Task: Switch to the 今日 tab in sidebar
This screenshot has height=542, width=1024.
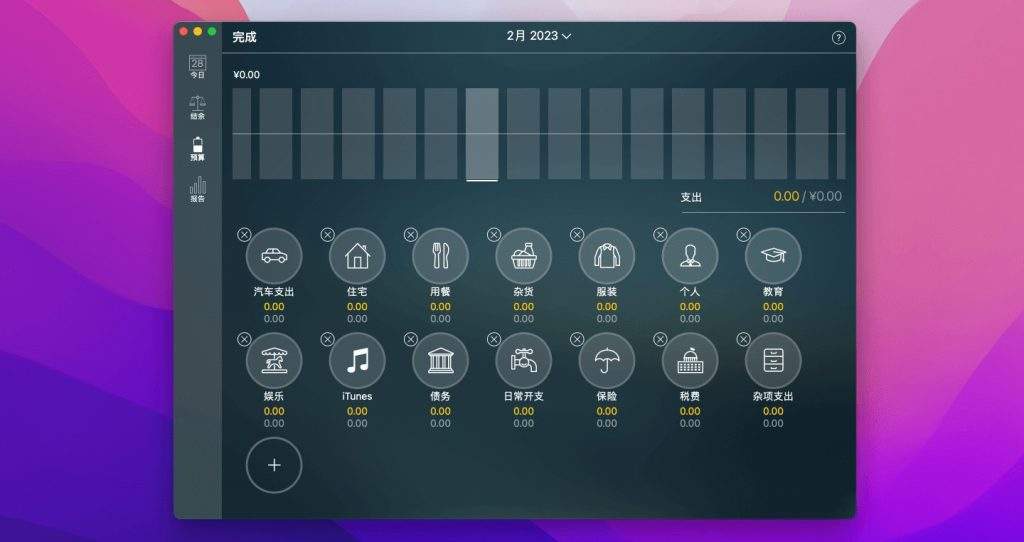Action: click(197, 67)
